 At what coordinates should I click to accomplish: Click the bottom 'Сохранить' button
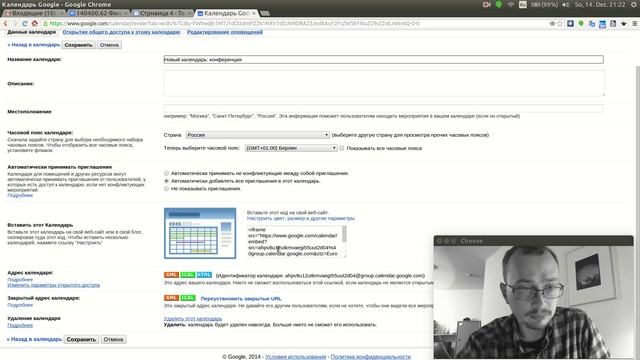point(81,339)
